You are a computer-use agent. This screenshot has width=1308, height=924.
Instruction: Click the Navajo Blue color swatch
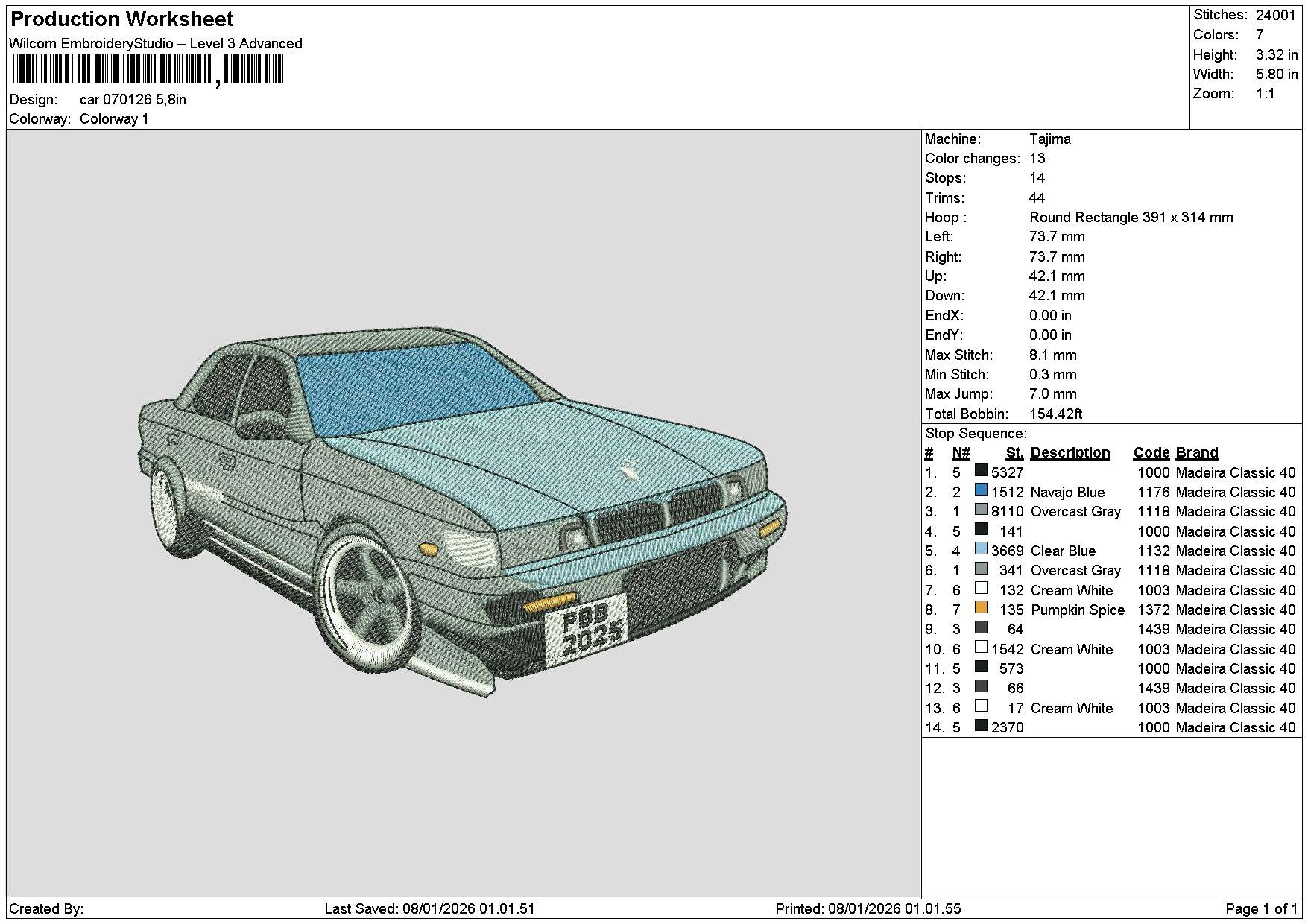(x=981, y=490)
